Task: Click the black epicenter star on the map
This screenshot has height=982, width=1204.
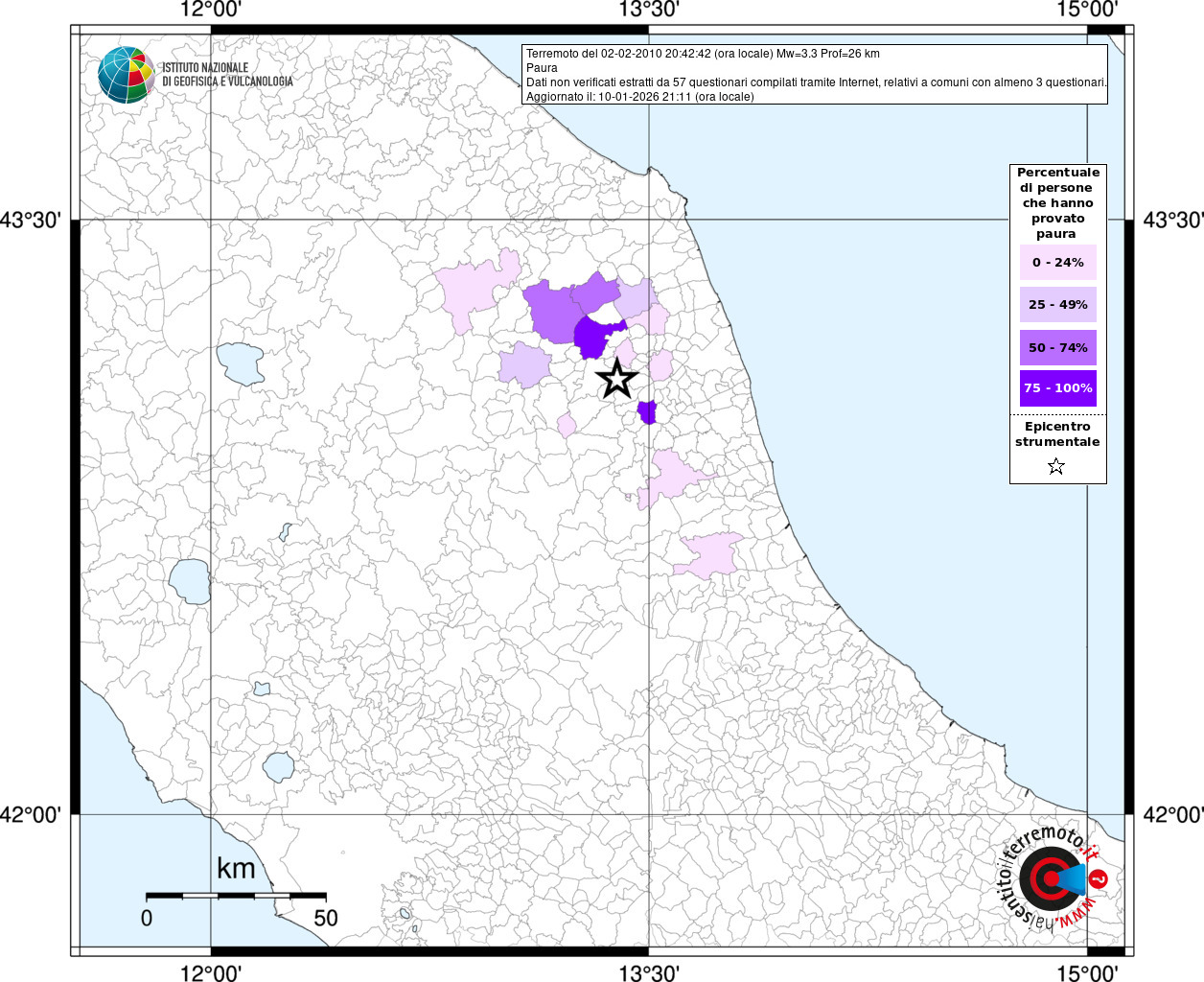Action: click(617, 379)
